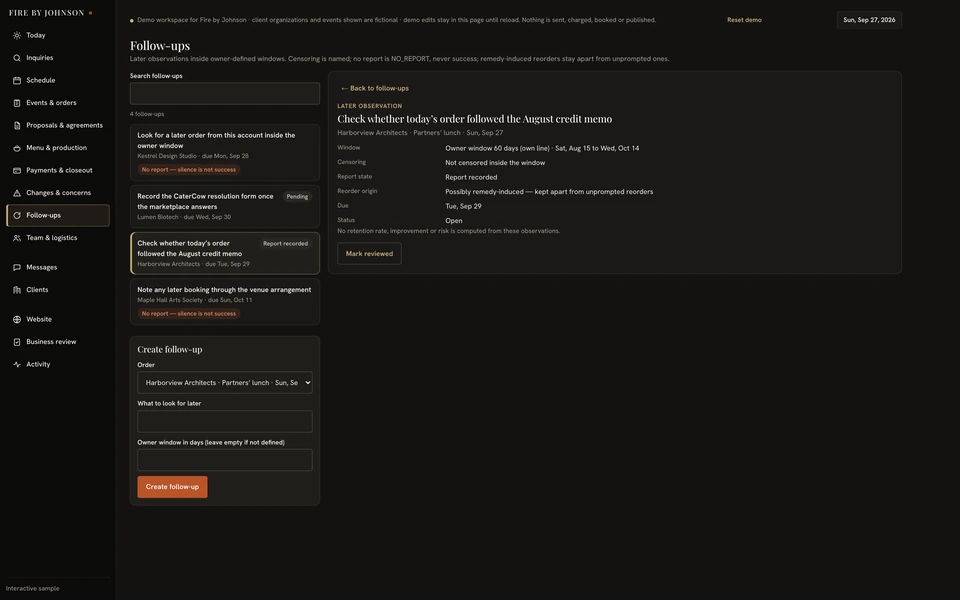Click the Business review checklist icon

pos(17,342)
